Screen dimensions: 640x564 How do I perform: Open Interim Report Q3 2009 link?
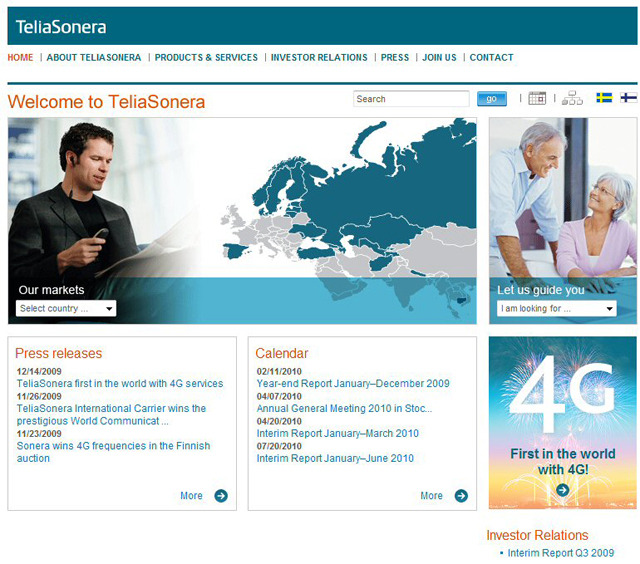tap(561, 553)
